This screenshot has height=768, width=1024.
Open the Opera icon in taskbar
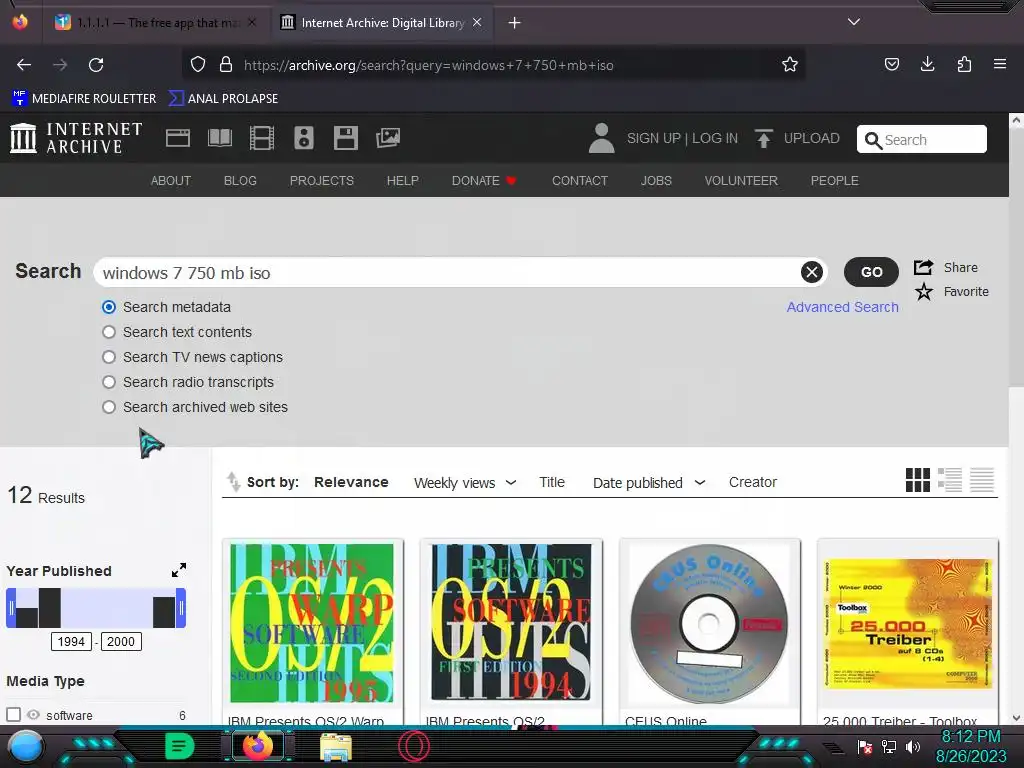pyautogui.click(x=414, y=746)
